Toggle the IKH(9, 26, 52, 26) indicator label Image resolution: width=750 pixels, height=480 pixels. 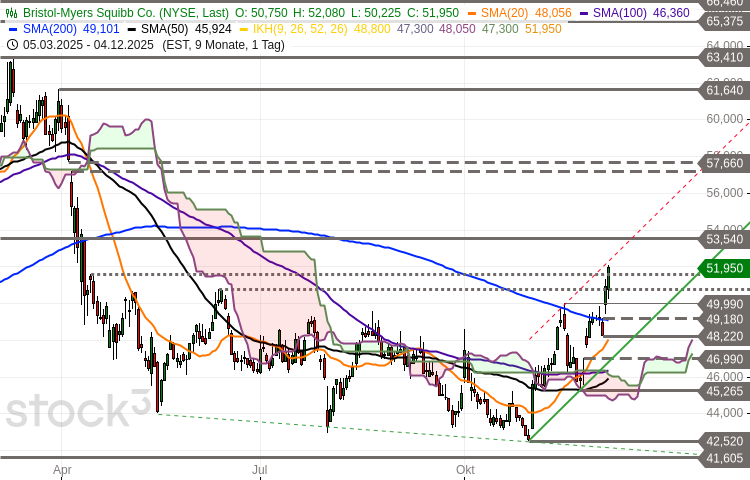(295, 29)
